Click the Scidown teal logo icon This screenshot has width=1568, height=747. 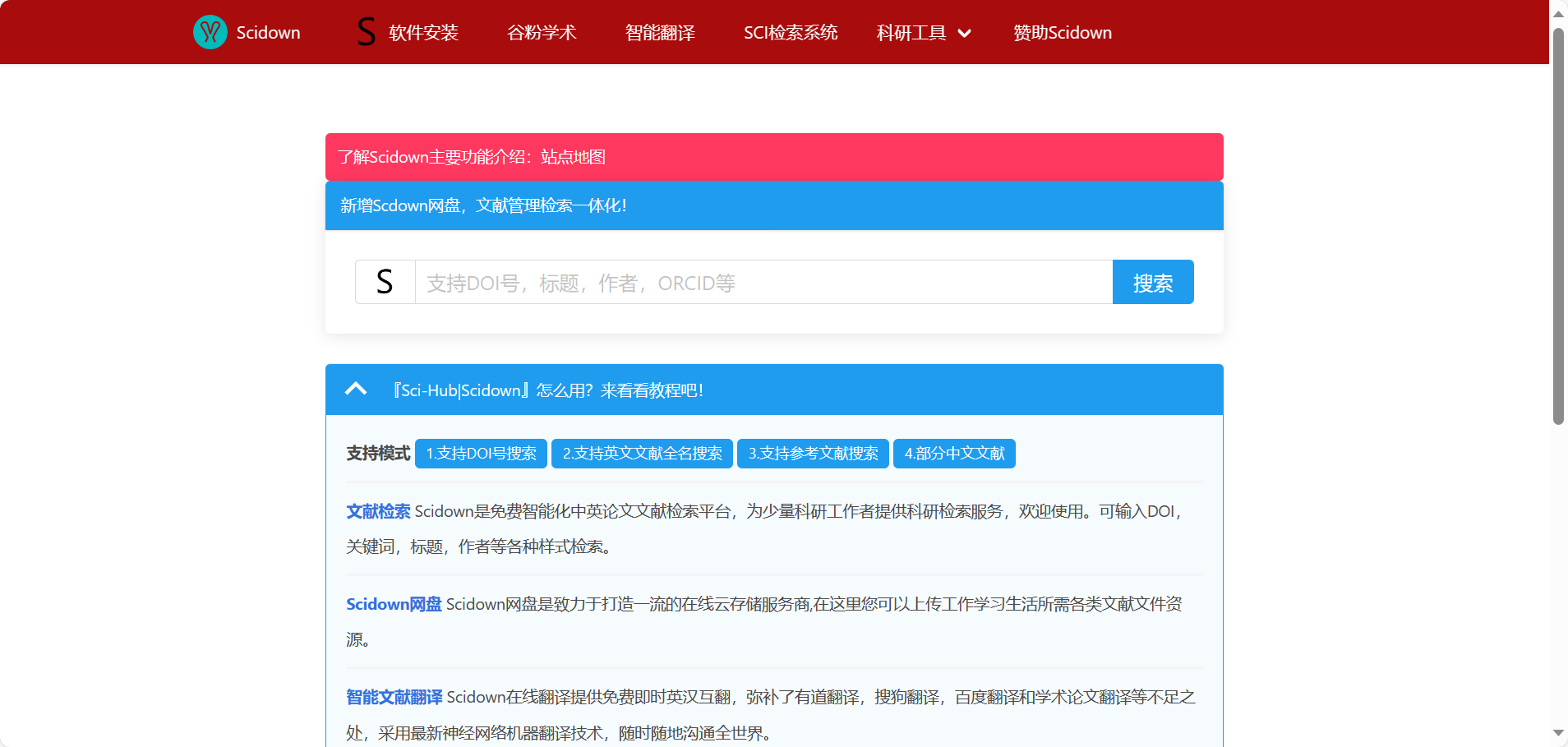tap(210, 32)
